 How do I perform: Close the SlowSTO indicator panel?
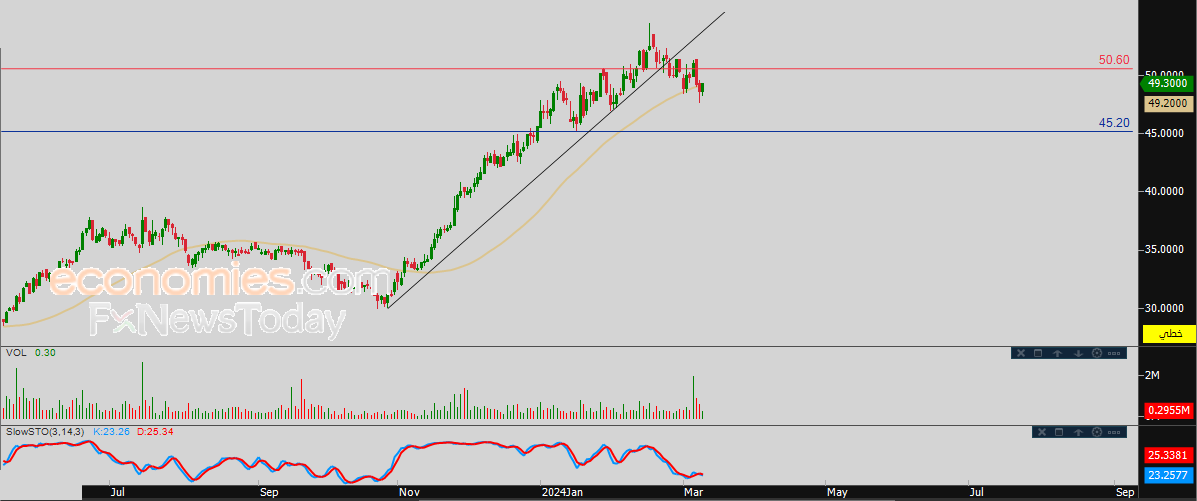click(x=1040, y=432)
